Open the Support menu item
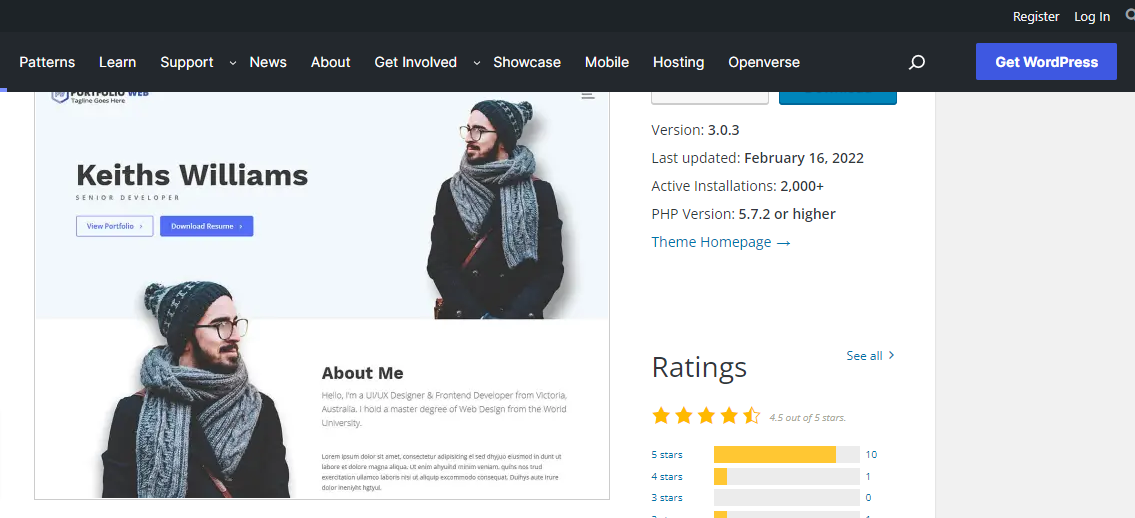 187,62
